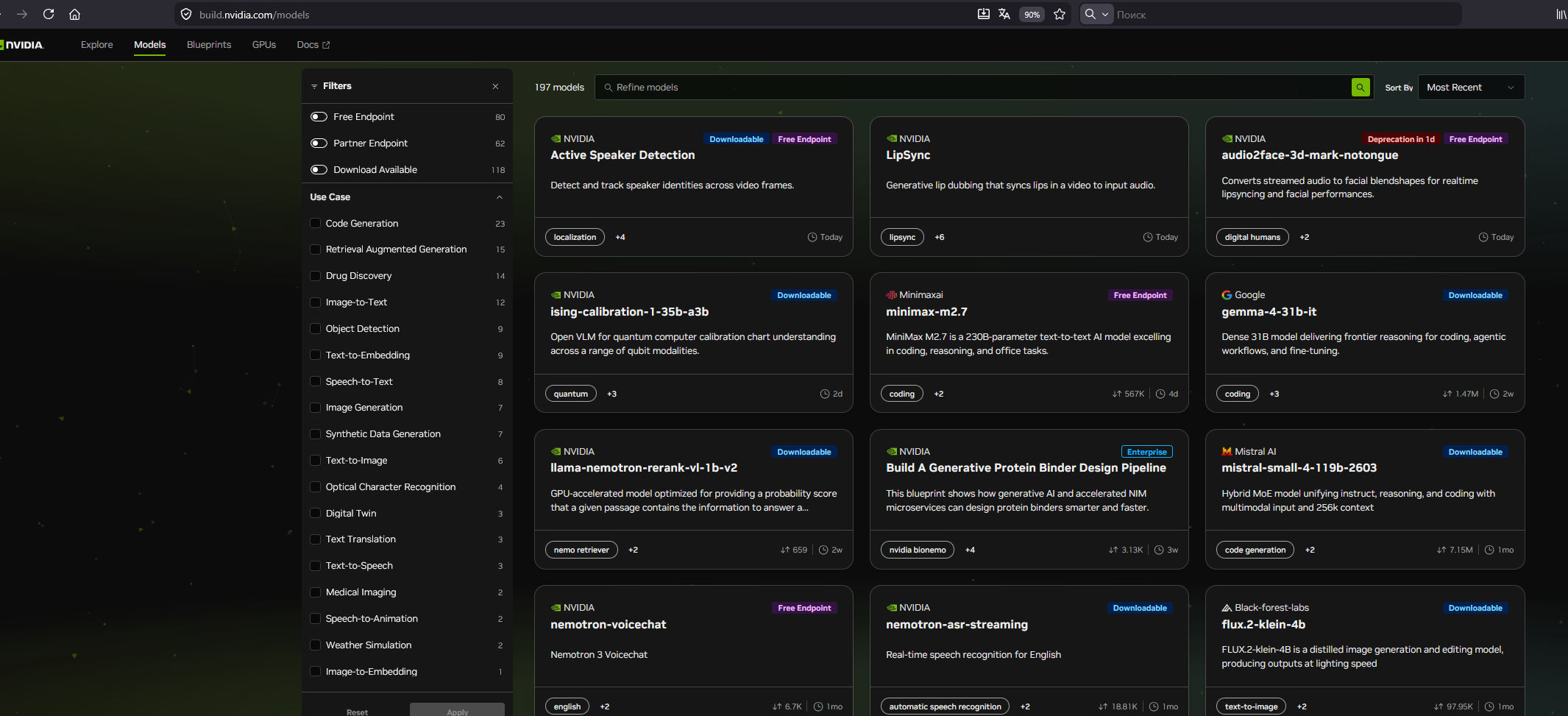Collapse the Use Case section
The height and width of the screenshot is (716, 1568).
tap(500, 197)
